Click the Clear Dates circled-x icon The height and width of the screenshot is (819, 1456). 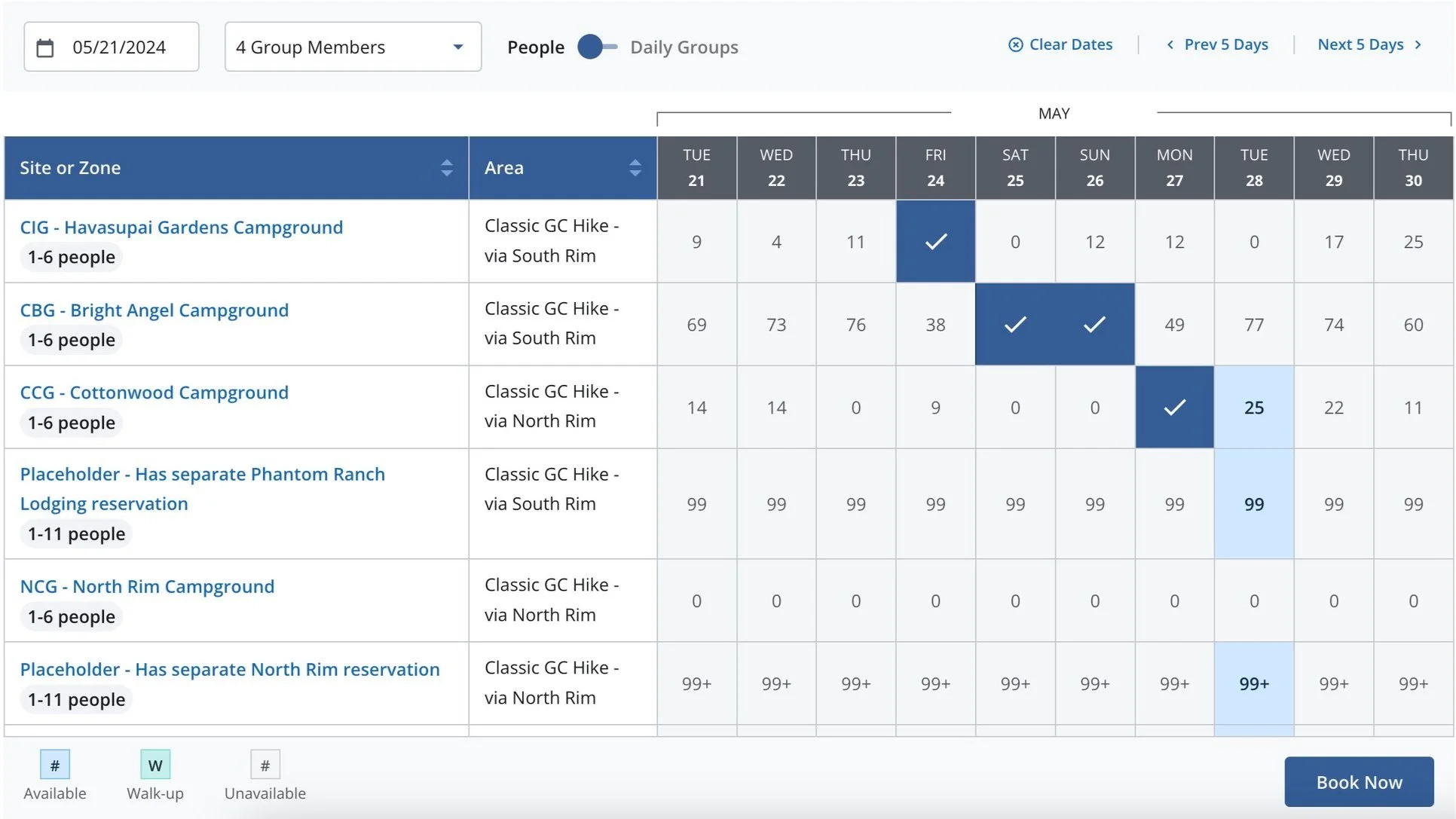pyautogui.click(x=1015, y=44)
